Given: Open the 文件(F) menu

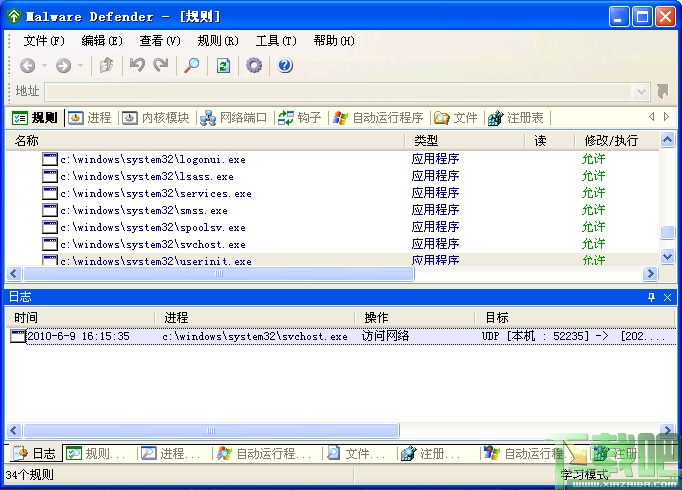Looking at the screenshot, I should click(44, 41).
